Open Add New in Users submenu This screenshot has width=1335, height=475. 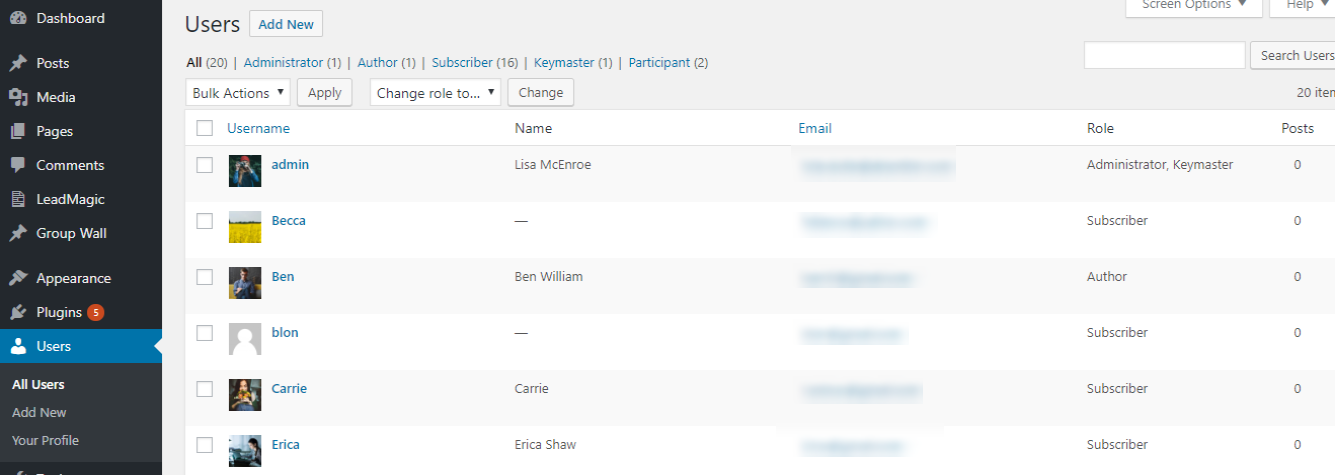(x=39, y=412)
